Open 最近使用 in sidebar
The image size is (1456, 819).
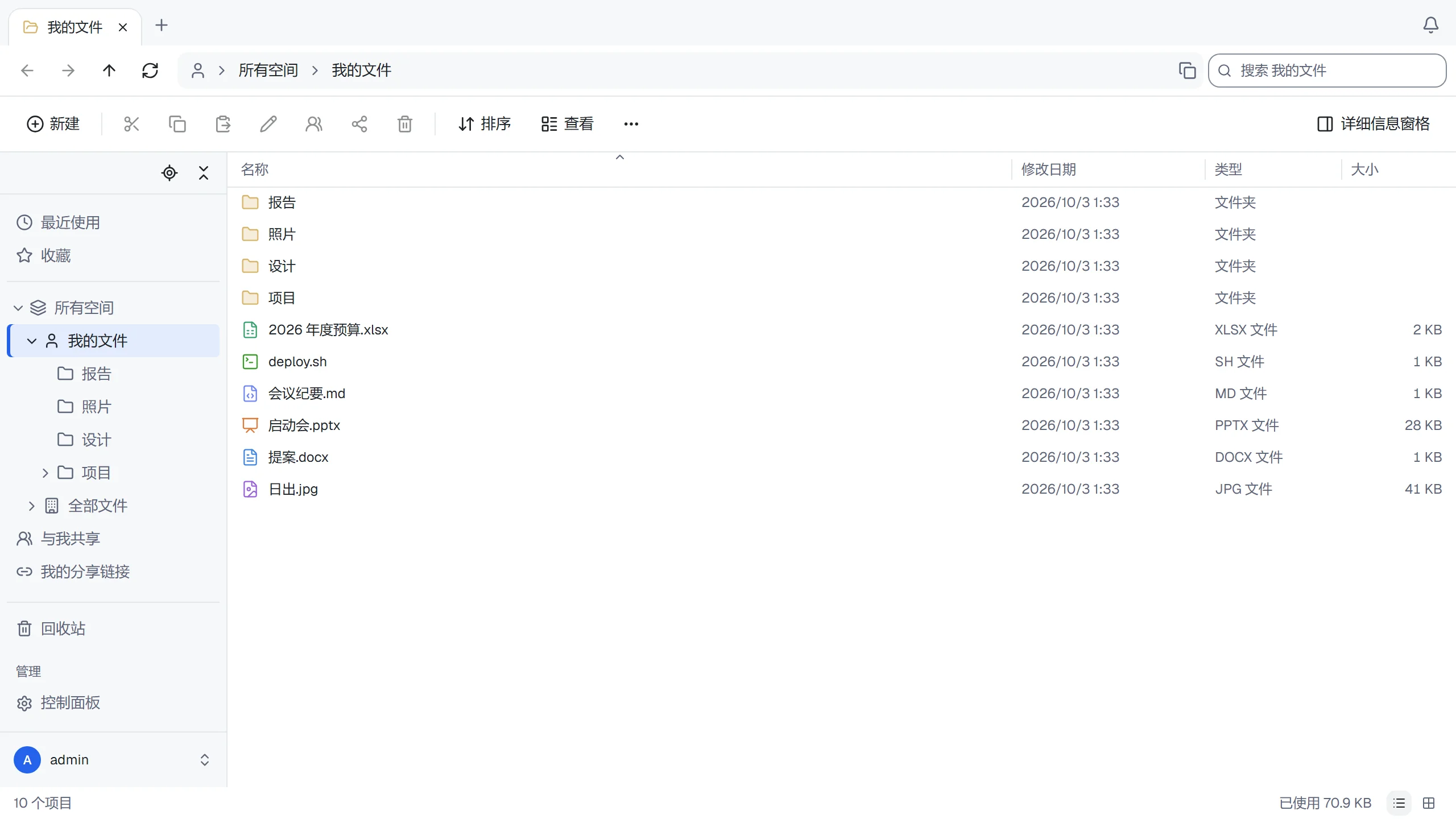tap(113, 222)
